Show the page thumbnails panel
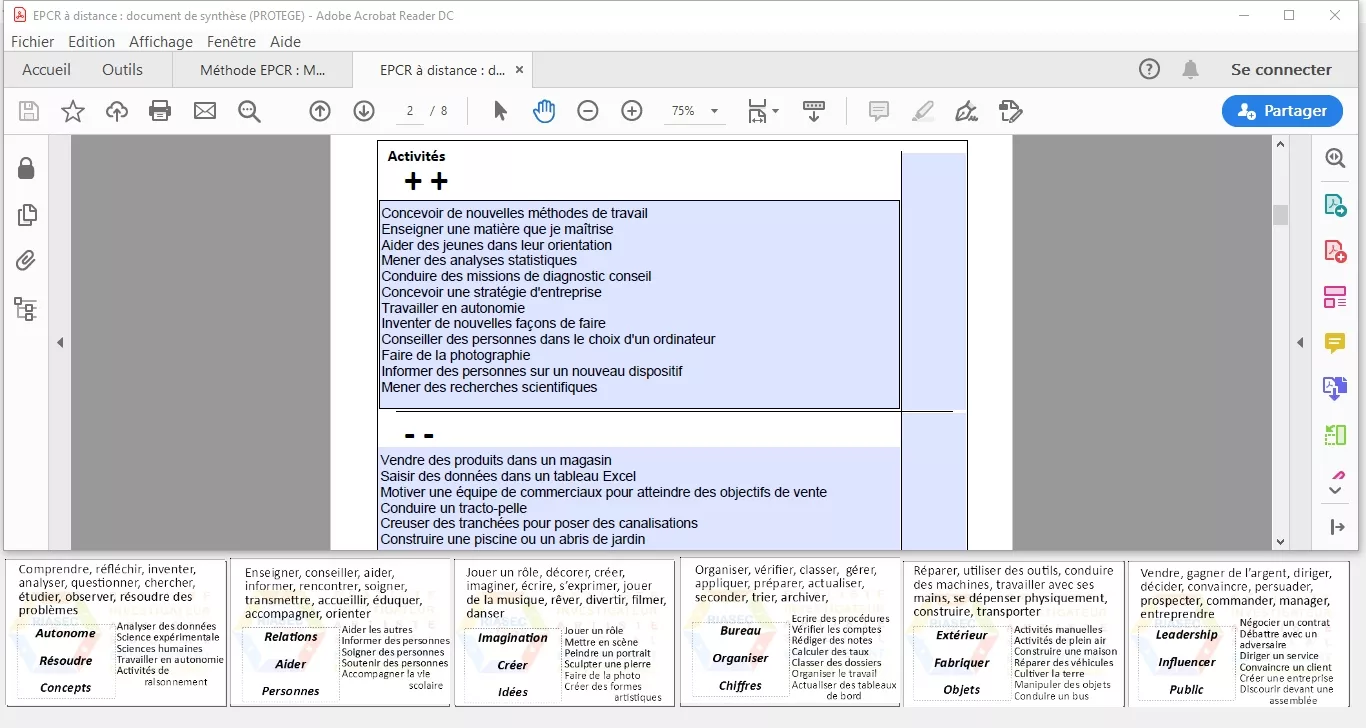 pyautogui.click(x=27, y=214)
